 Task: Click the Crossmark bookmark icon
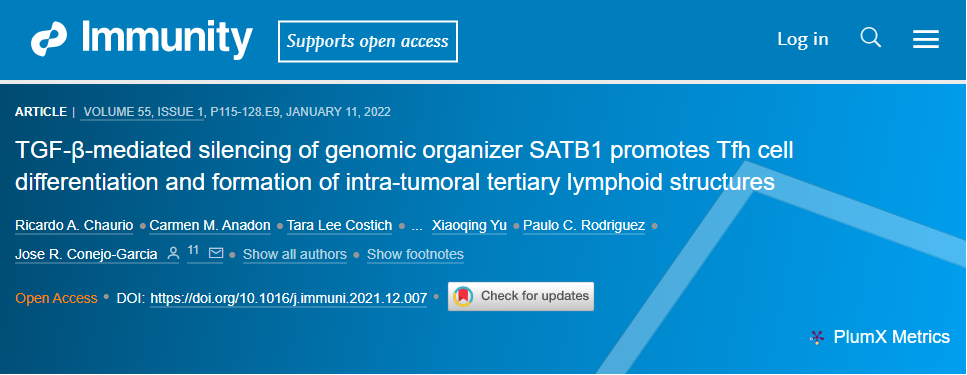pyautogui.click(x=463, y=297)
